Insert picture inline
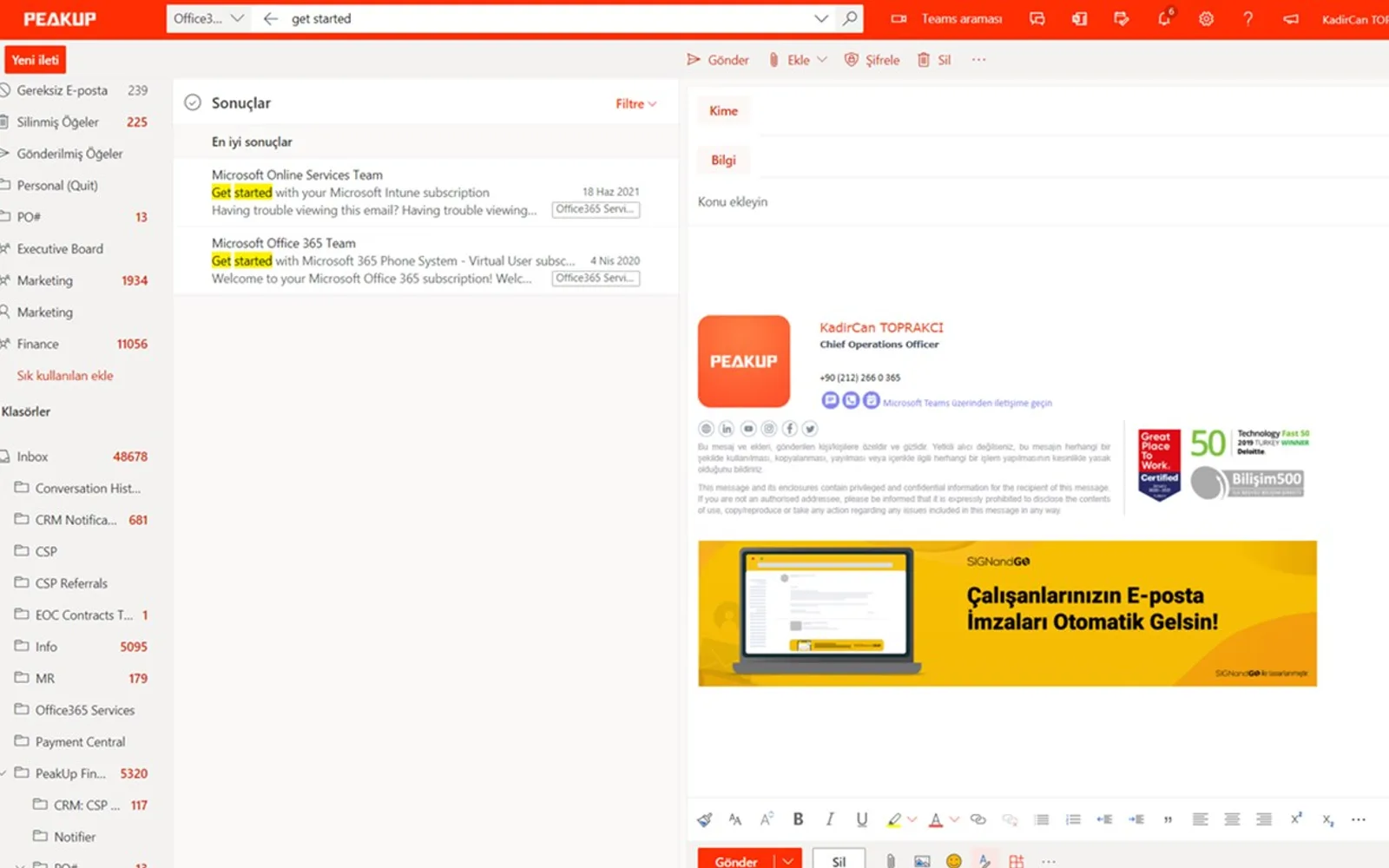This screenshot has height=868, width=1389. coord(922,861)
